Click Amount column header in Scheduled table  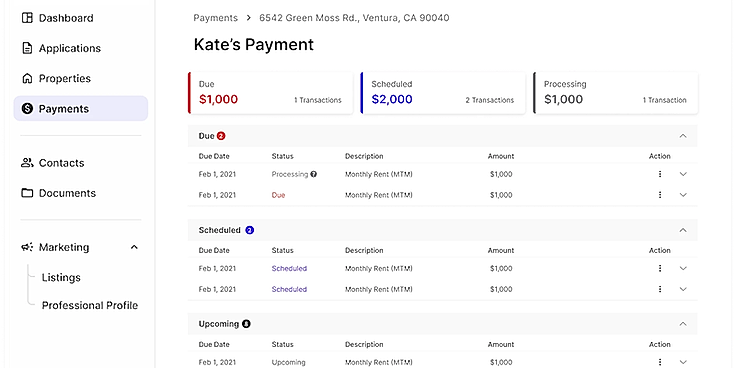click(501, 251)
